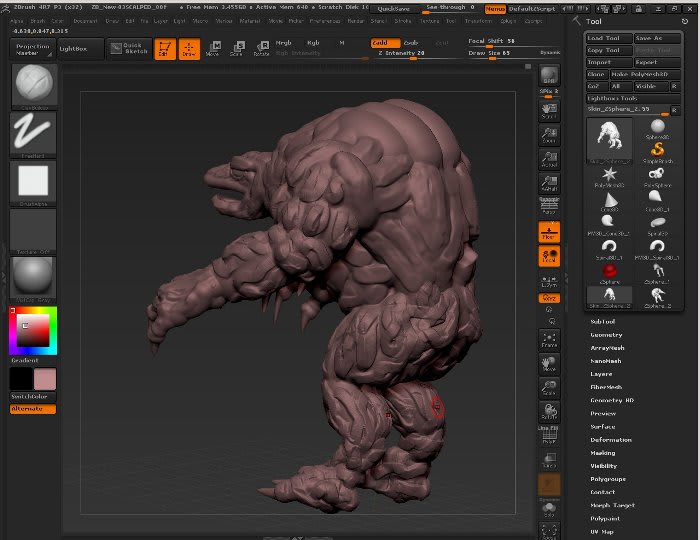
Task: Click the QuickSave button
Action: pyautogui.click(x=393, y=9)
